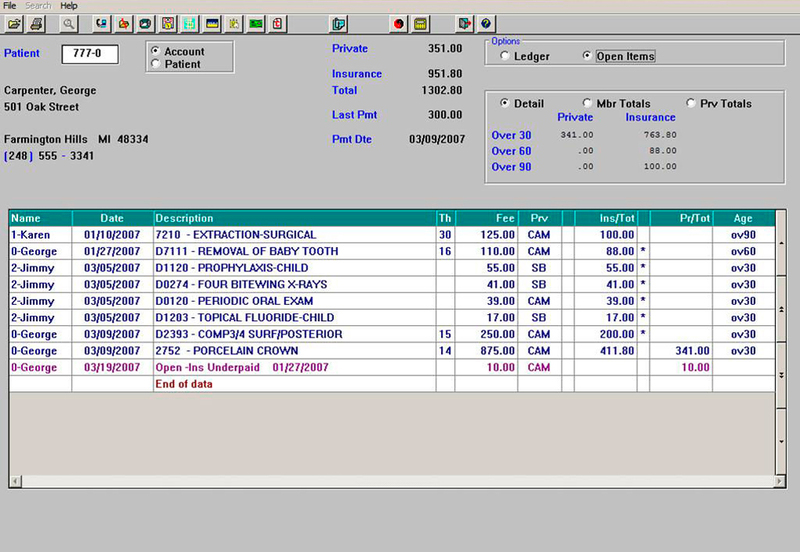This screenshot has height=552, width=800.
Task: Open the File menu
Action: 10,6
